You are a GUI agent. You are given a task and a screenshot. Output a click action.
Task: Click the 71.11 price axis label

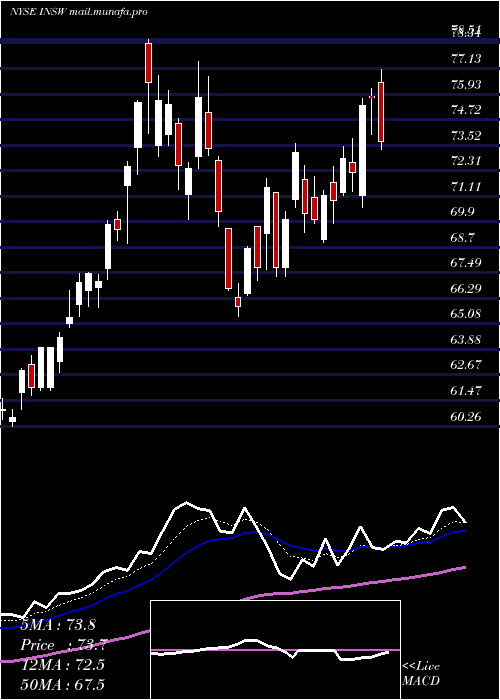point(466,187)
